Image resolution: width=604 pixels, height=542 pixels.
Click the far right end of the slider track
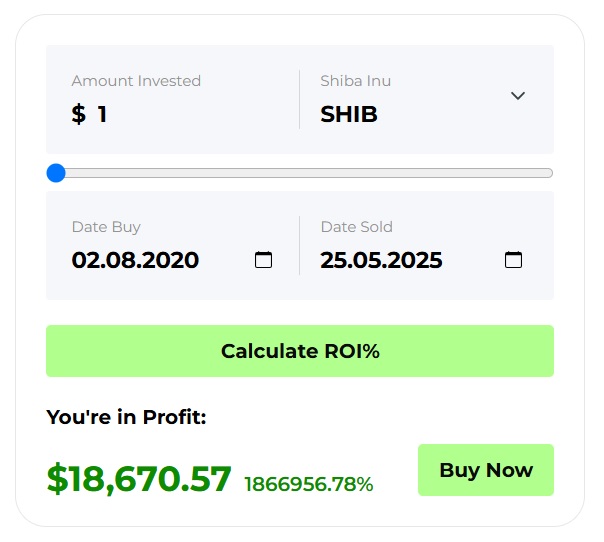[x=548, y=173]
